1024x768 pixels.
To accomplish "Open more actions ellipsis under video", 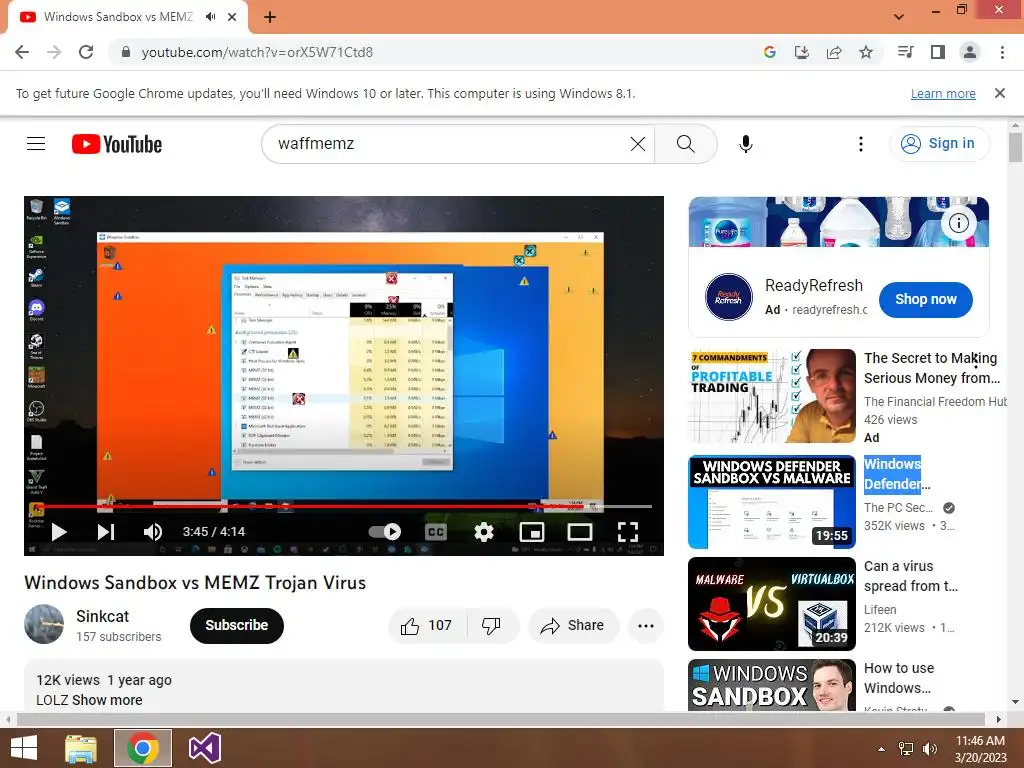I will click(x=646, y=626).
